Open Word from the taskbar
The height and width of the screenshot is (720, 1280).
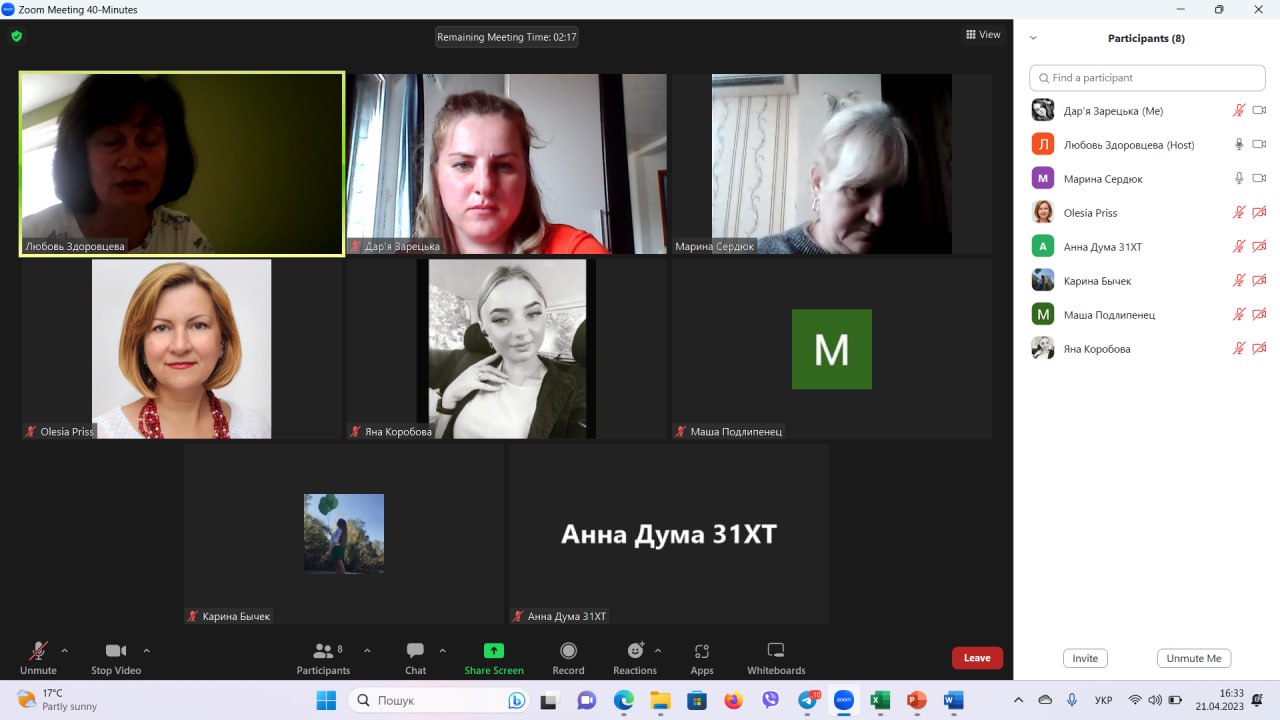(953, 700)
